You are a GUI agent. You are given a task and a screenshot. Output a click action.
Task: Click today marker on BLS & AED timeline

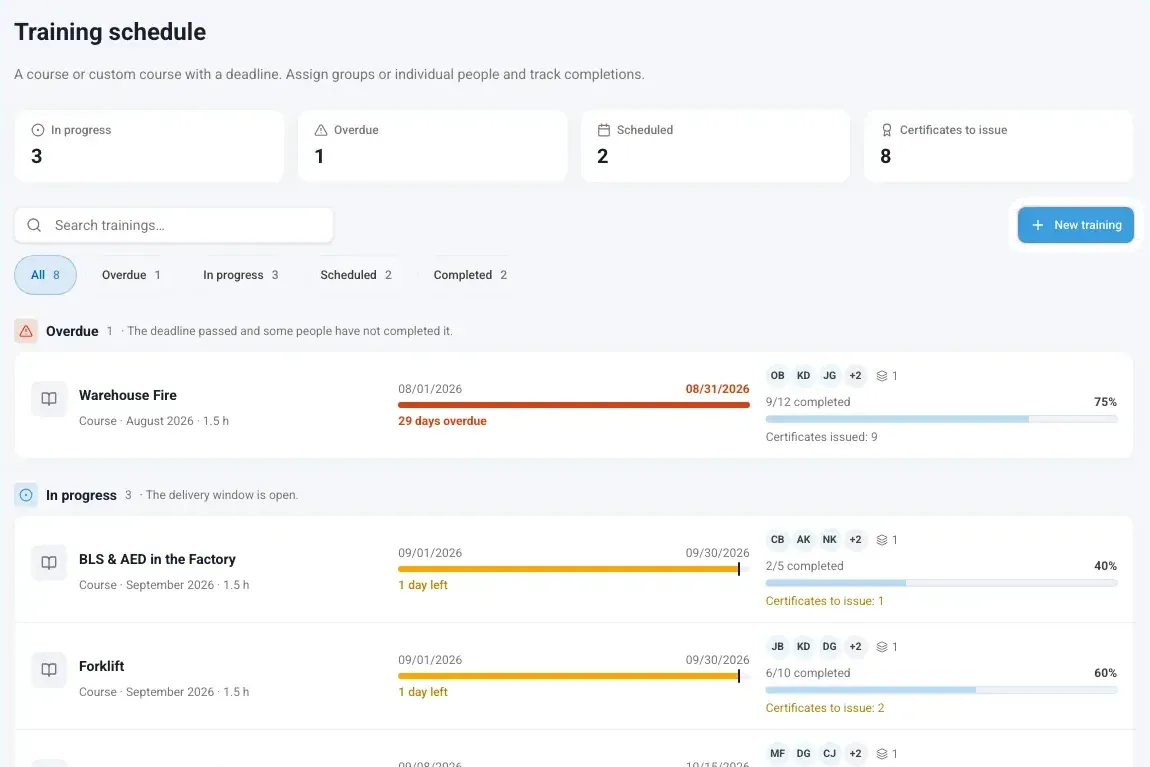[x=739, y=569]
